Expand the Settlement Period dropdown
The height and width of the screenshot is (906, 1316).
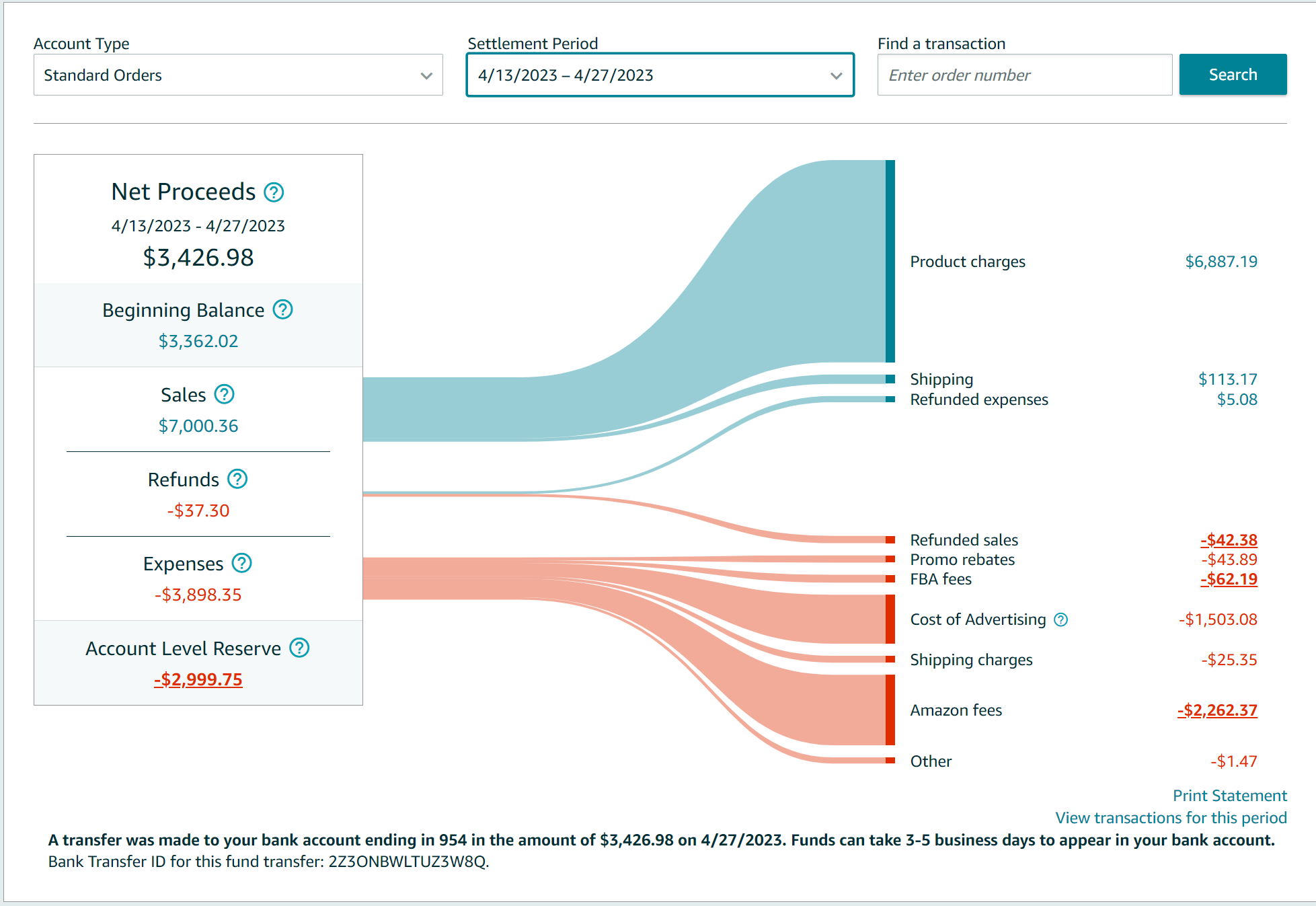660,75
